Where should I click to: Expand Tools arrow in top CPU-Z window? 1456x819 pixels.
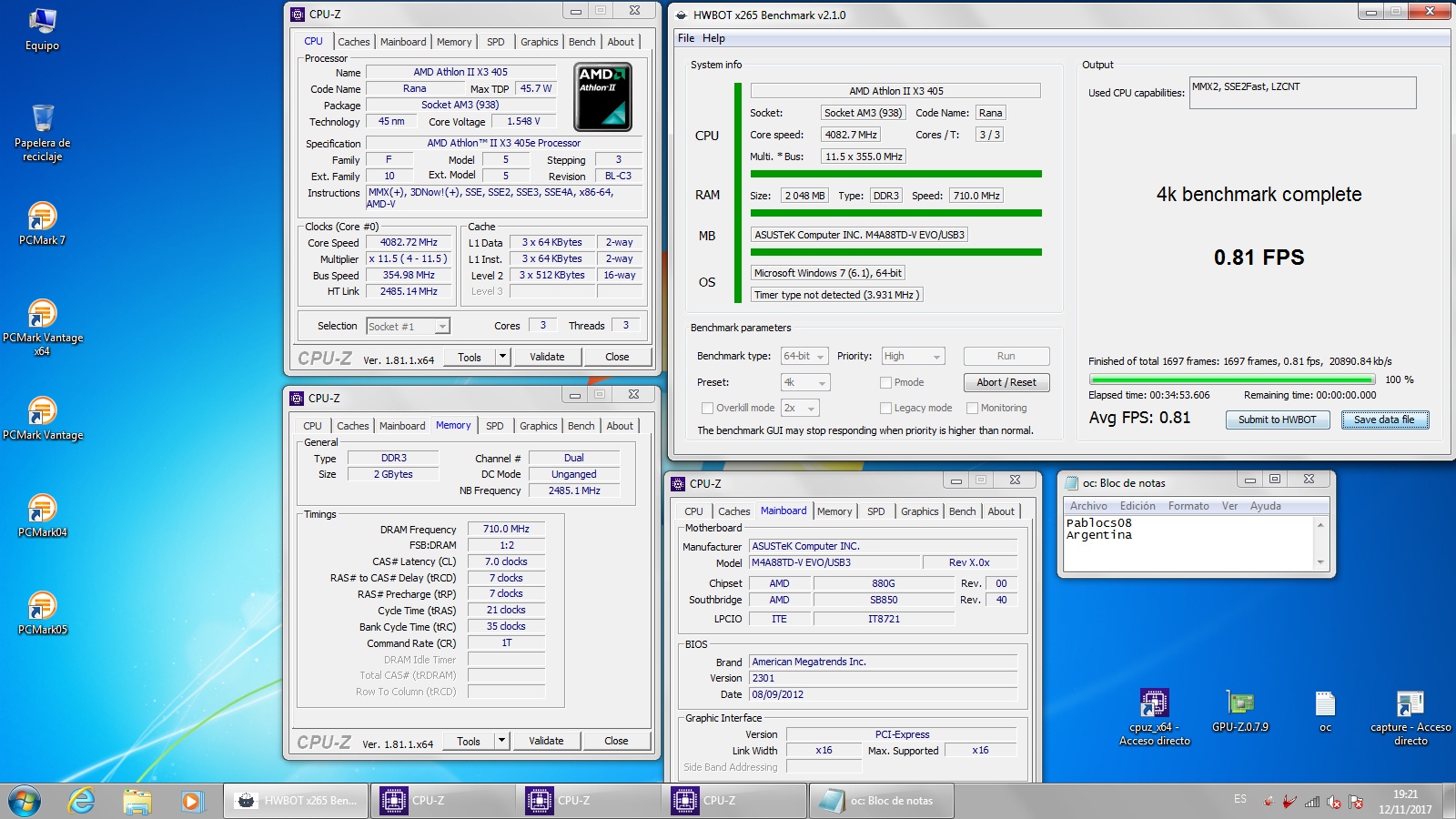[502, 357]
